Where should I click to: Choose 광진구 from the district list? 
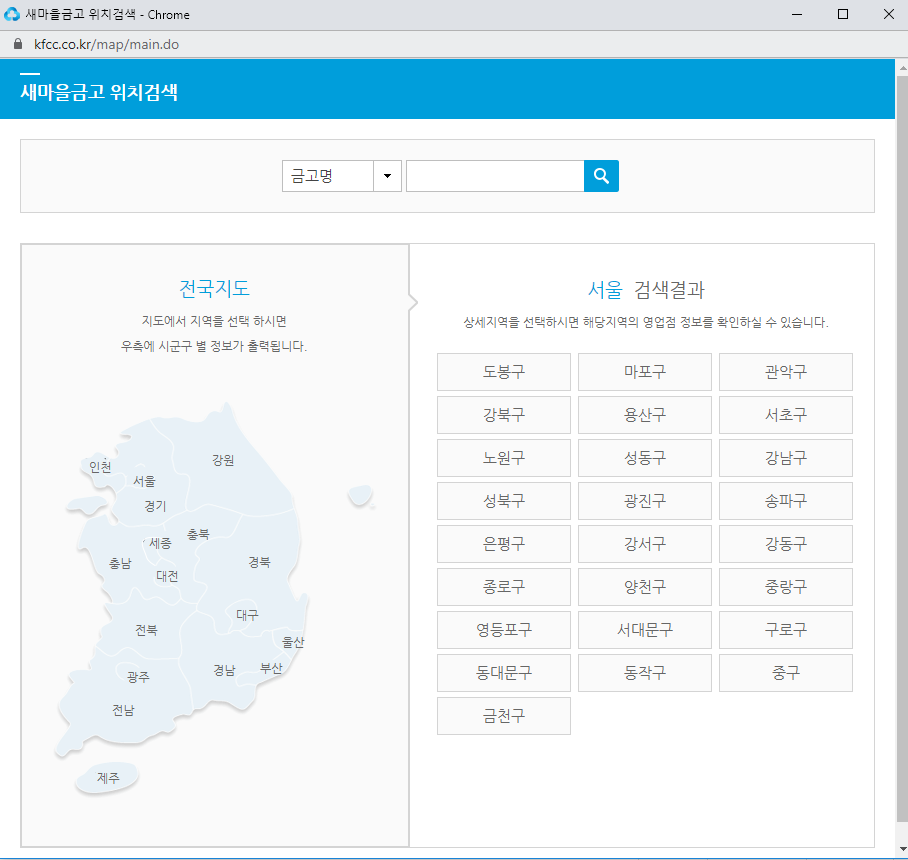pos(645,501)
